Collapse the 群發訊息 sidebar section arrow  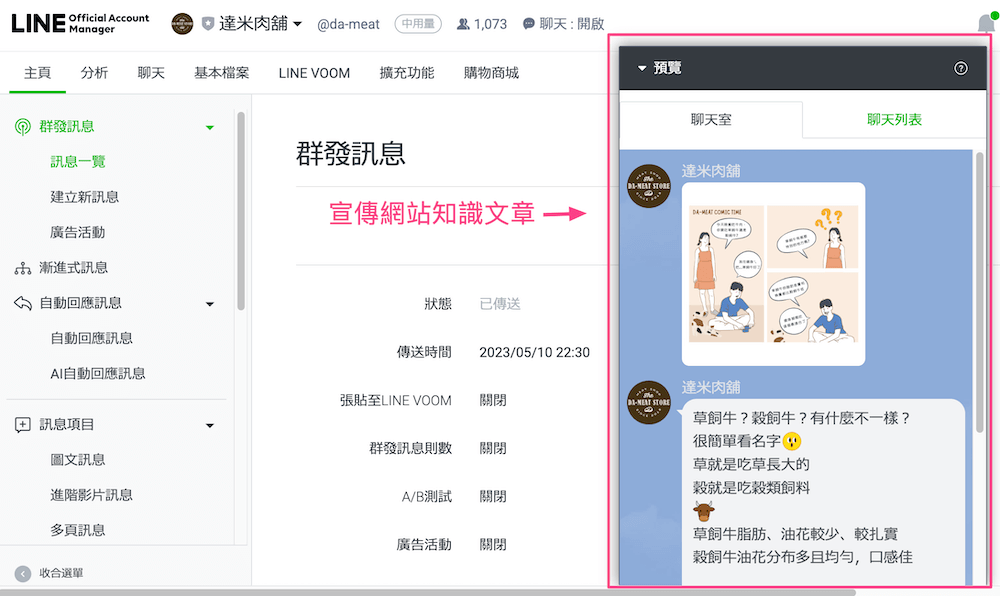coord(209,127)
